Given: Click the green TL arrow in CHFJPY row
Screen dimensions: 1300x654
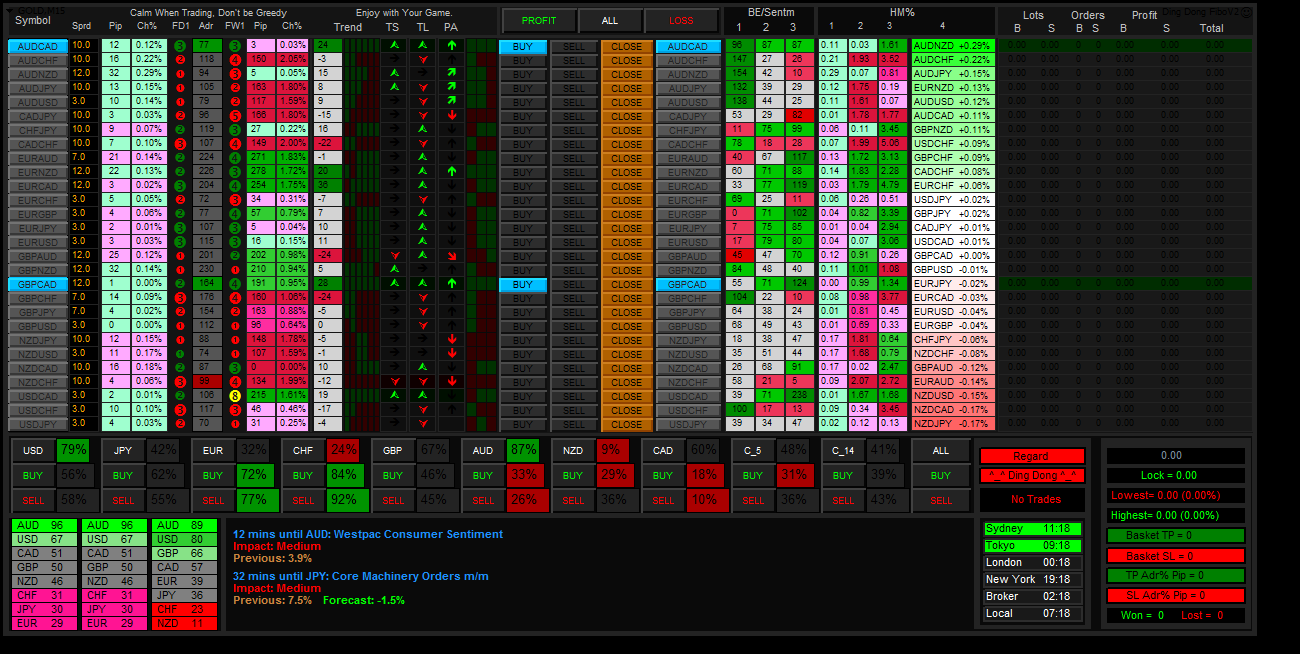Looking at the screenshot, I should coord(423,130).
